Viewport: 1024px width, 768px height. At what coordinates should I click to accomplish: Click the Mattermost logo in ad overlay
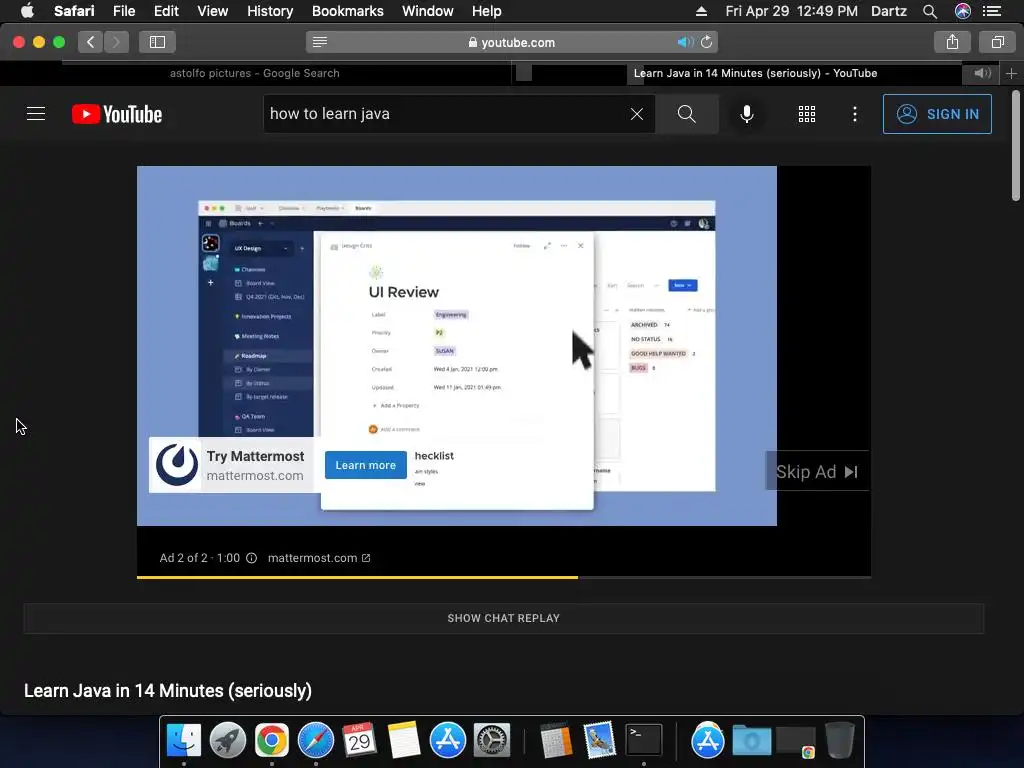[176, 465]
